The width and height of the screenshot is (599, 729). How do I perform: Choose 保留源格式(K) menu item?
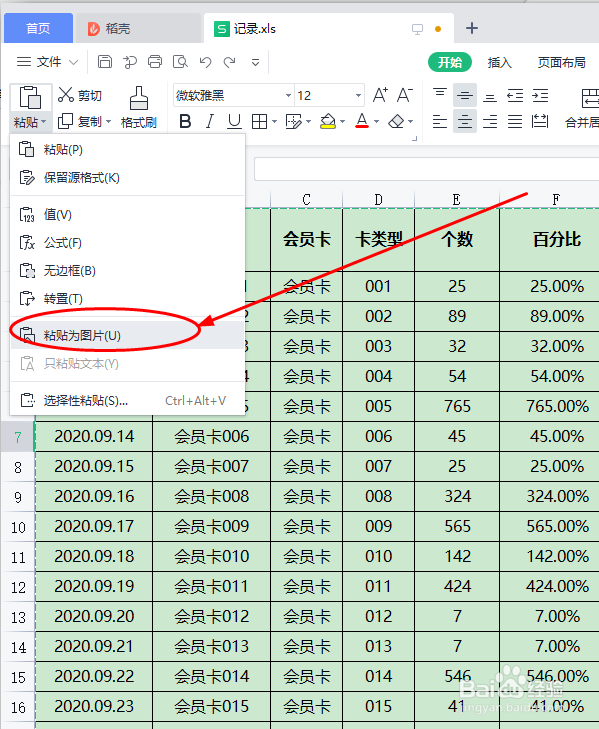tap(127, 178)
